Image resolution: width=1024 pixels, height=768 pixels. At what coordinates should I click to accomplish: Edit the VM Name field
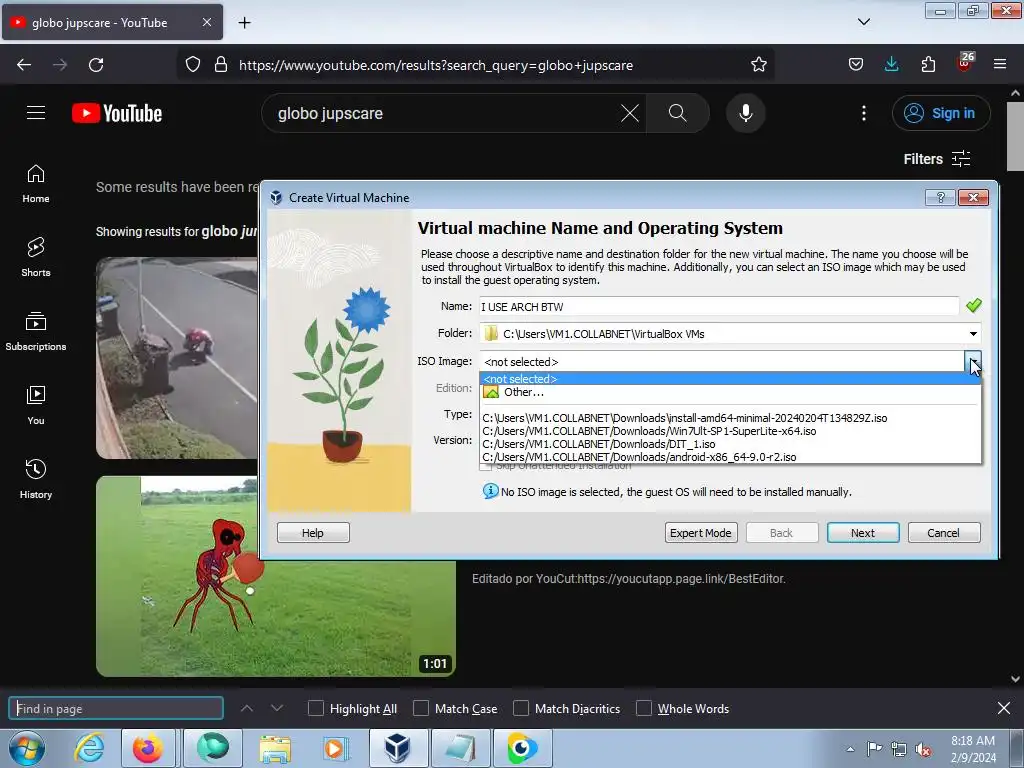718,306
